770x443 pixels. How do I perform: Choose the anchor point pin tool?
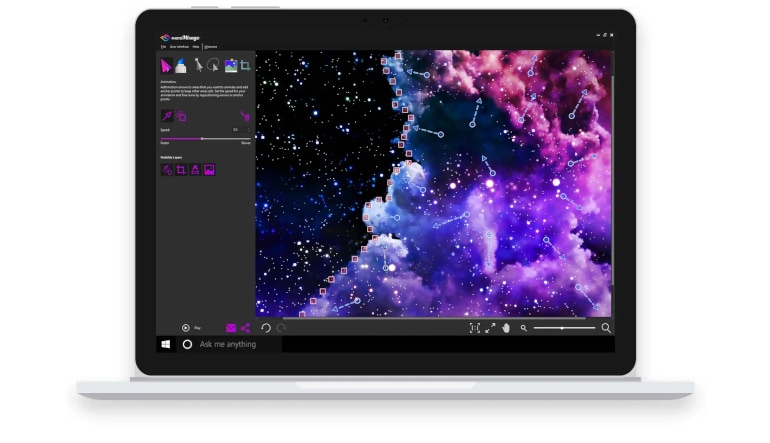tap(198, 65)
